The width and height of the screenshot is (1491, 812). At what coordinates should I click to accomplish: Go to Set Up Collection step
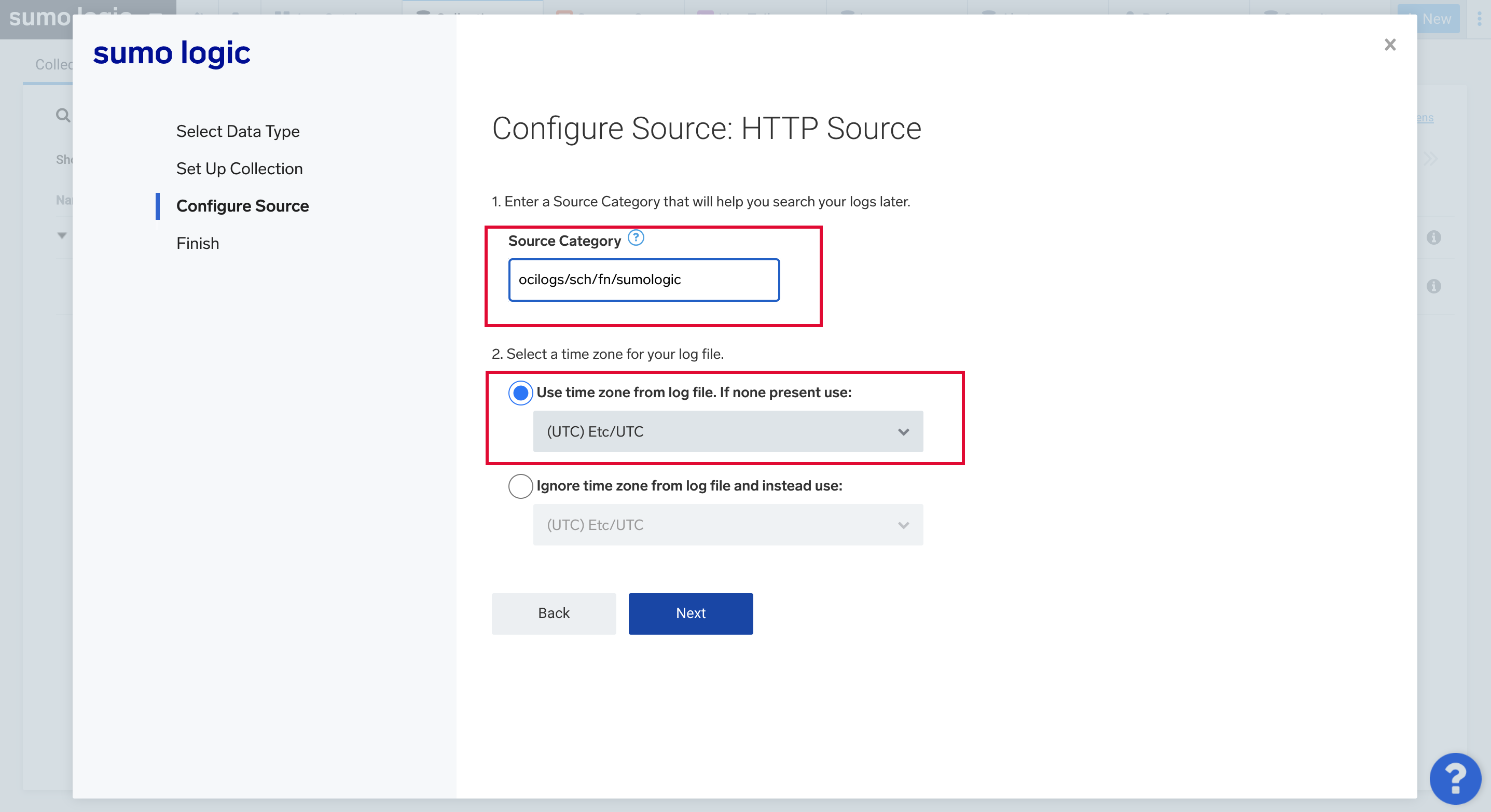[x=239, y=169]
